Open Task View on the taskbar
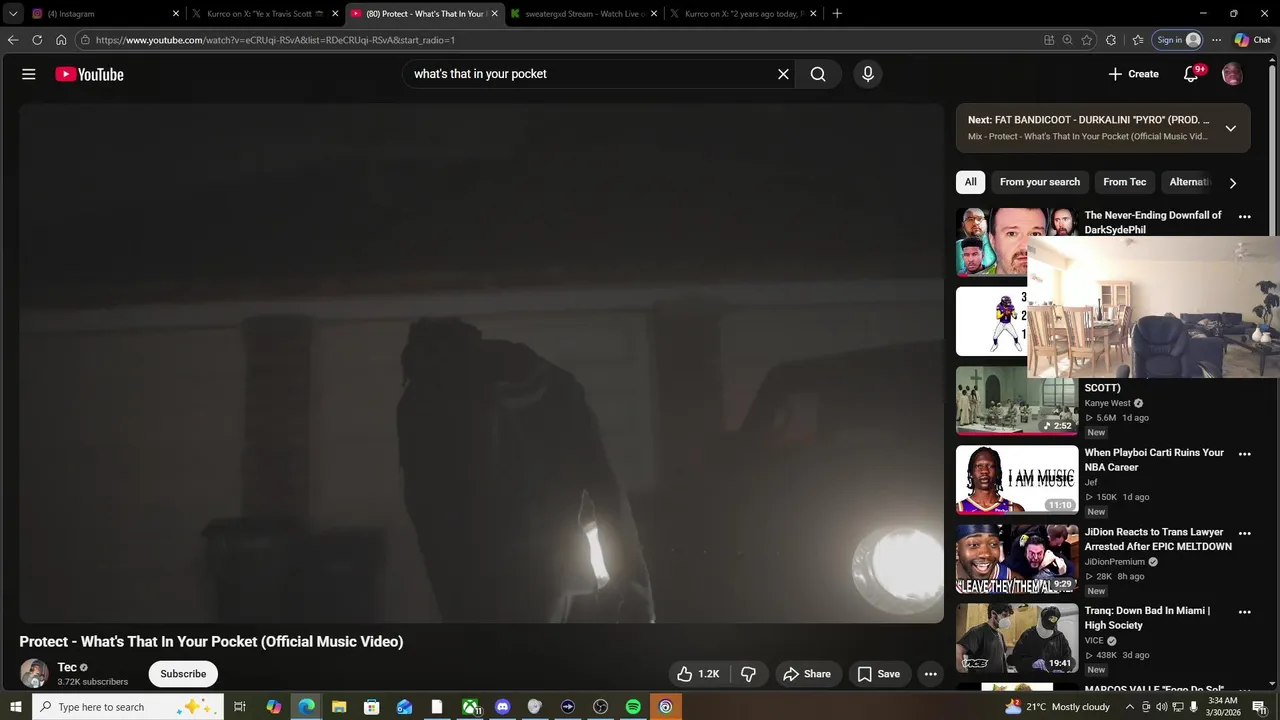The width and height of the screenshot is (1280, 720). (240, 707)
